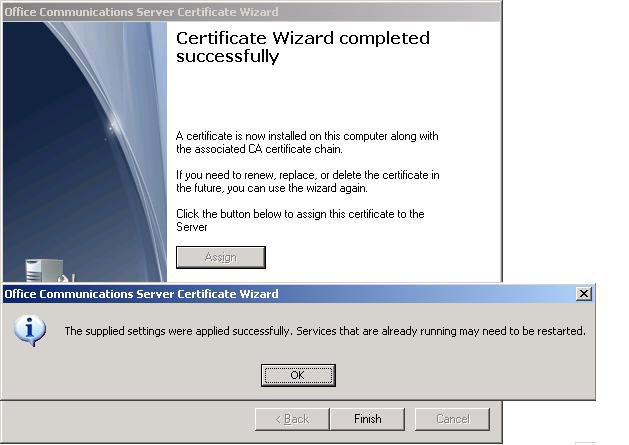Click the 'Services that are already running' sentence
This screenshot has height=445, width=629.
point(441,331)
